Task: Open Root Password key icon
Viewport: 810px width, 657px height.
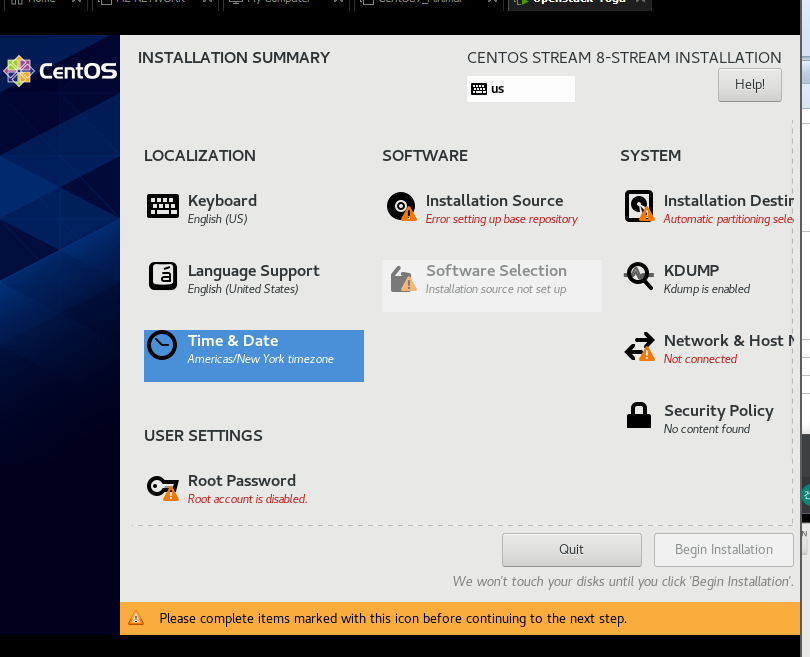Action: click(163, 488)
